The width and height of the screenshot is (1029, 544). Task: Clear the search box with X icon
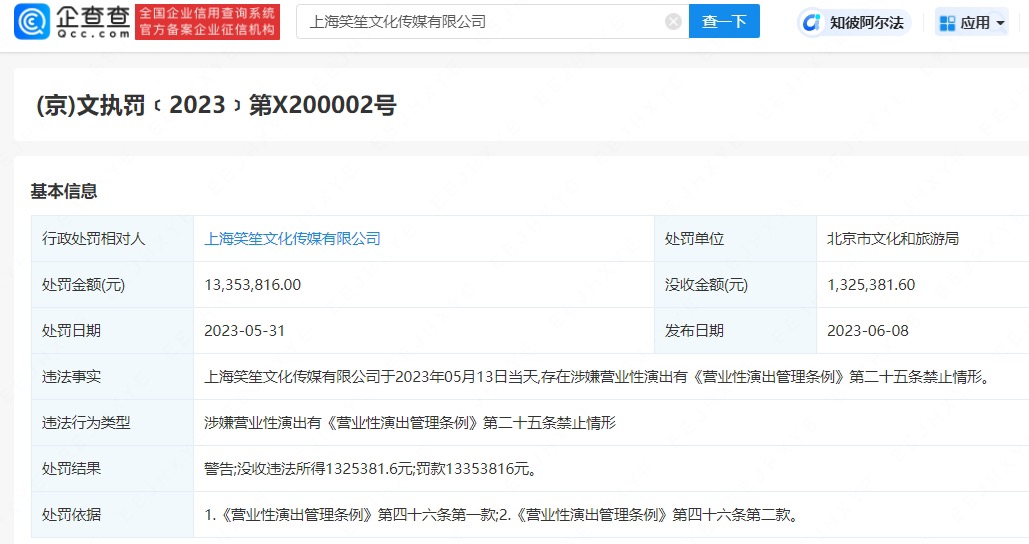[x=673, y=22]
